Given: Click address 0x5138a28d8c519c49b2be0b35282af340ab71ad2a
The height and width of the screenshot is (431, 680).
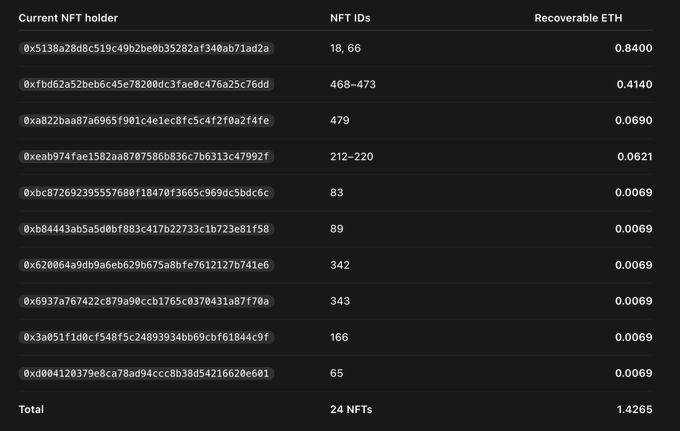Looking at the screenshot, I should [146, 48].
